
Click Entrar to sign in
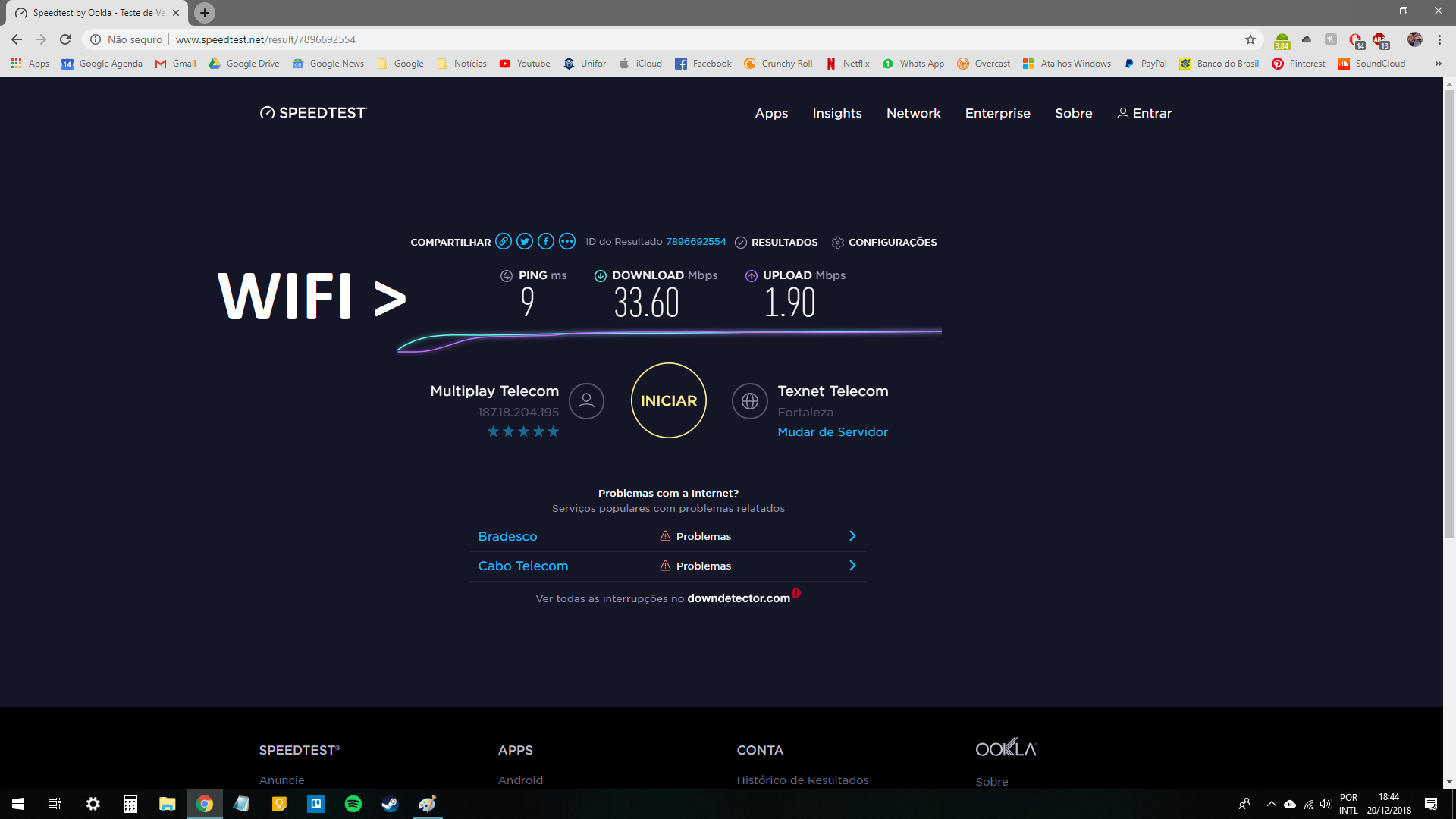click(1144, 113)
